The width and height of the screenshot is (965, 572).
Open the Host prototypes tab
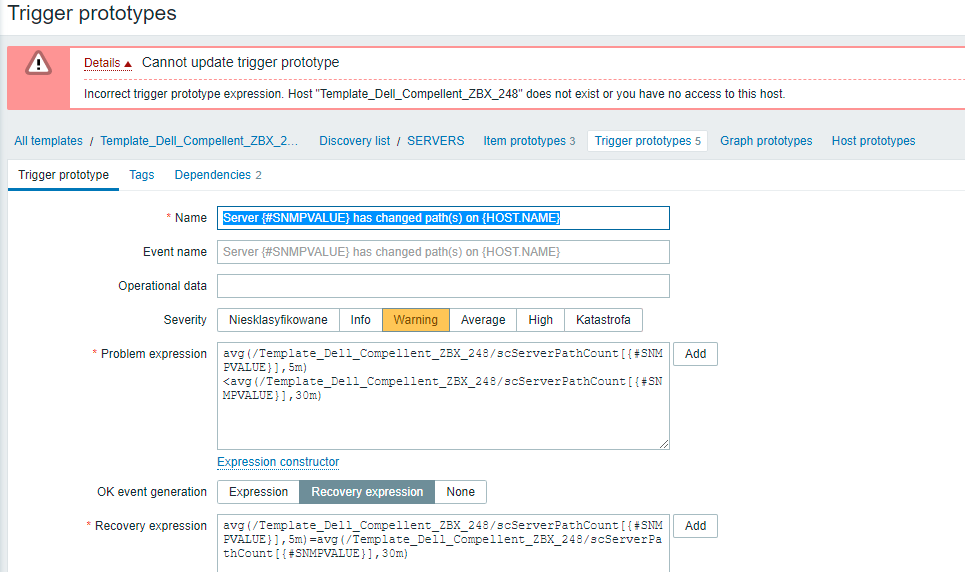tap(873, 141)
